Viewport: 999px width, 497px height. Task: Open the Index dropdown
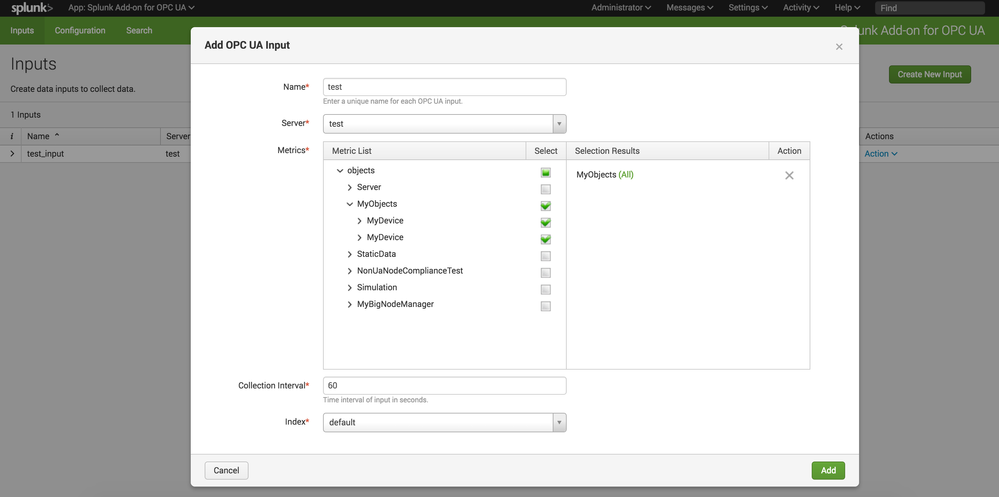445,422
